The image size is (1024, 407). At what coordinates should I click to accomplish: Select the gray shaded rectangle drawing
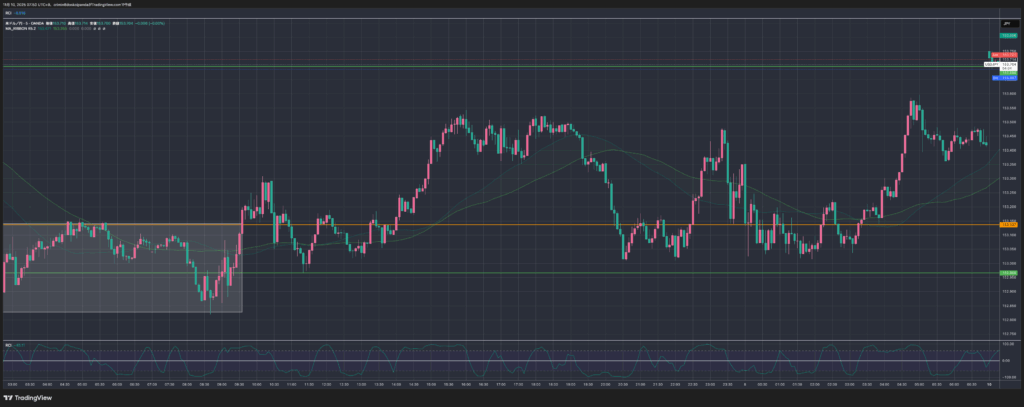pyautogui.click(x=120, y=290)
